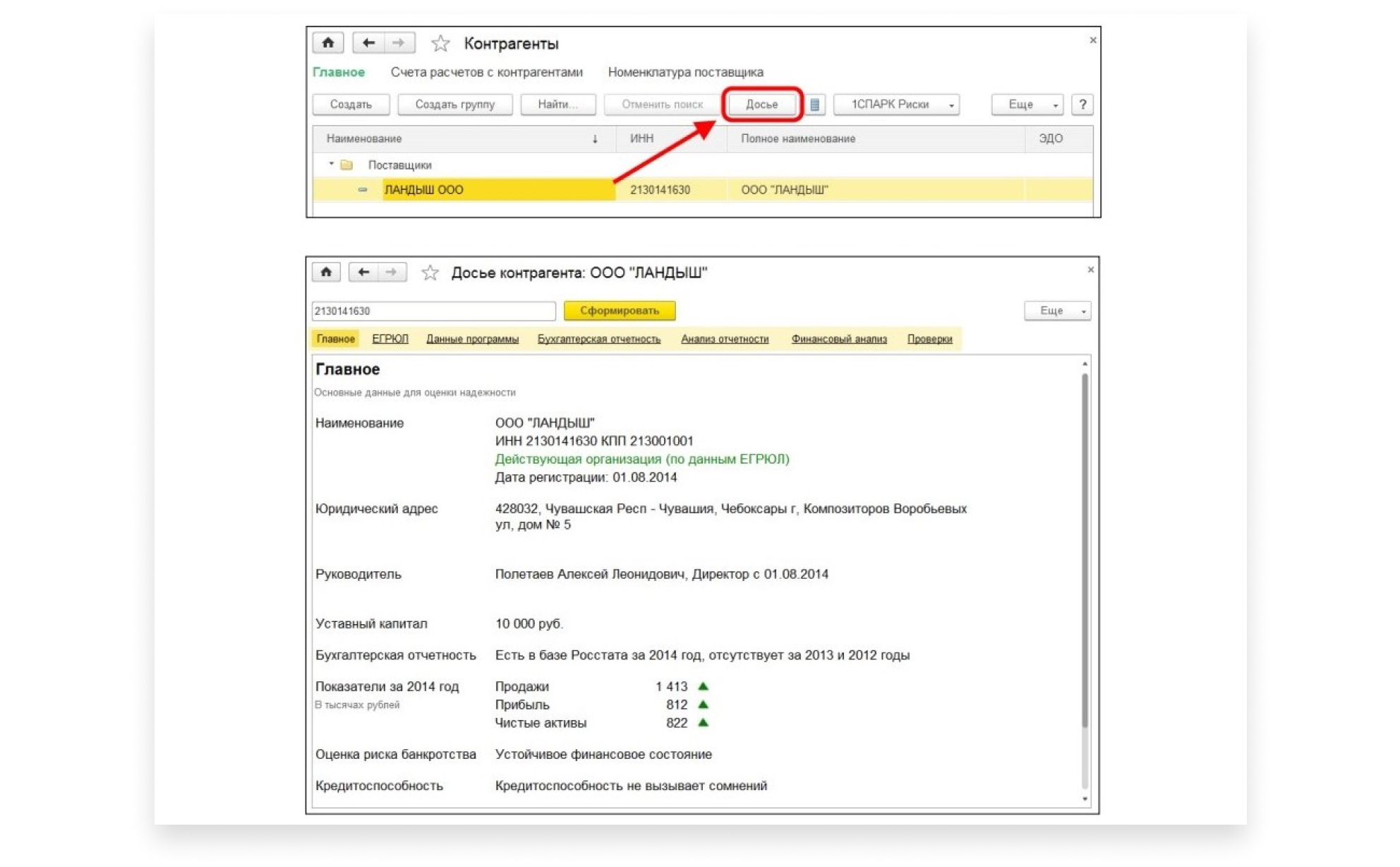Screen dimensions: 1400x867
Task: Switch to the Бухгалтерская отчетность tab
Action: 599,339
